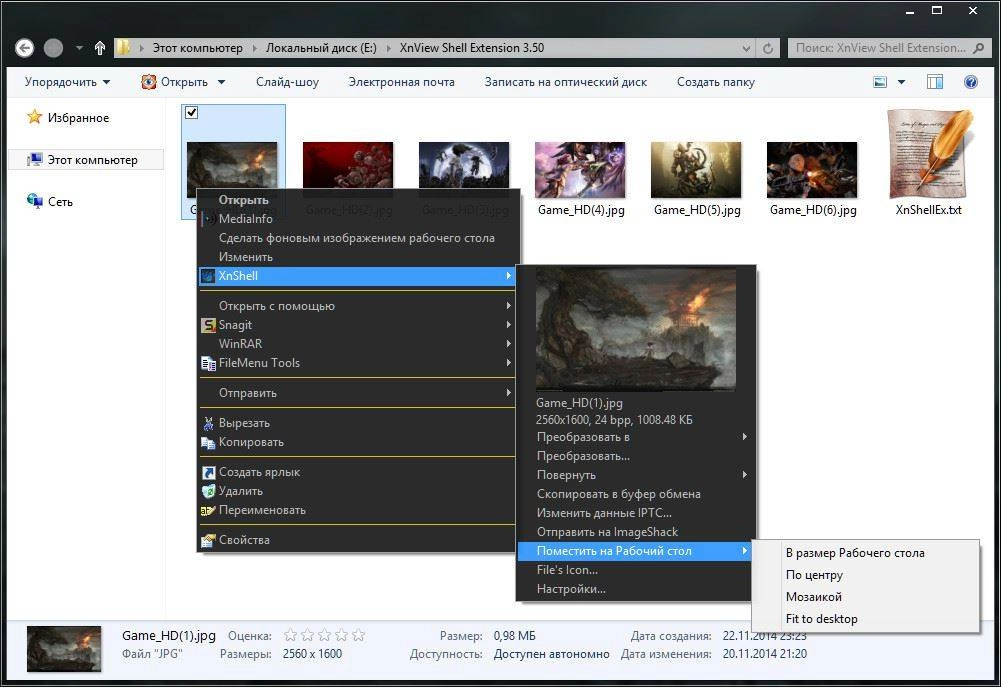Refresh the folder view
Screen dimensions: 1001x687
[x=768, y=48]
